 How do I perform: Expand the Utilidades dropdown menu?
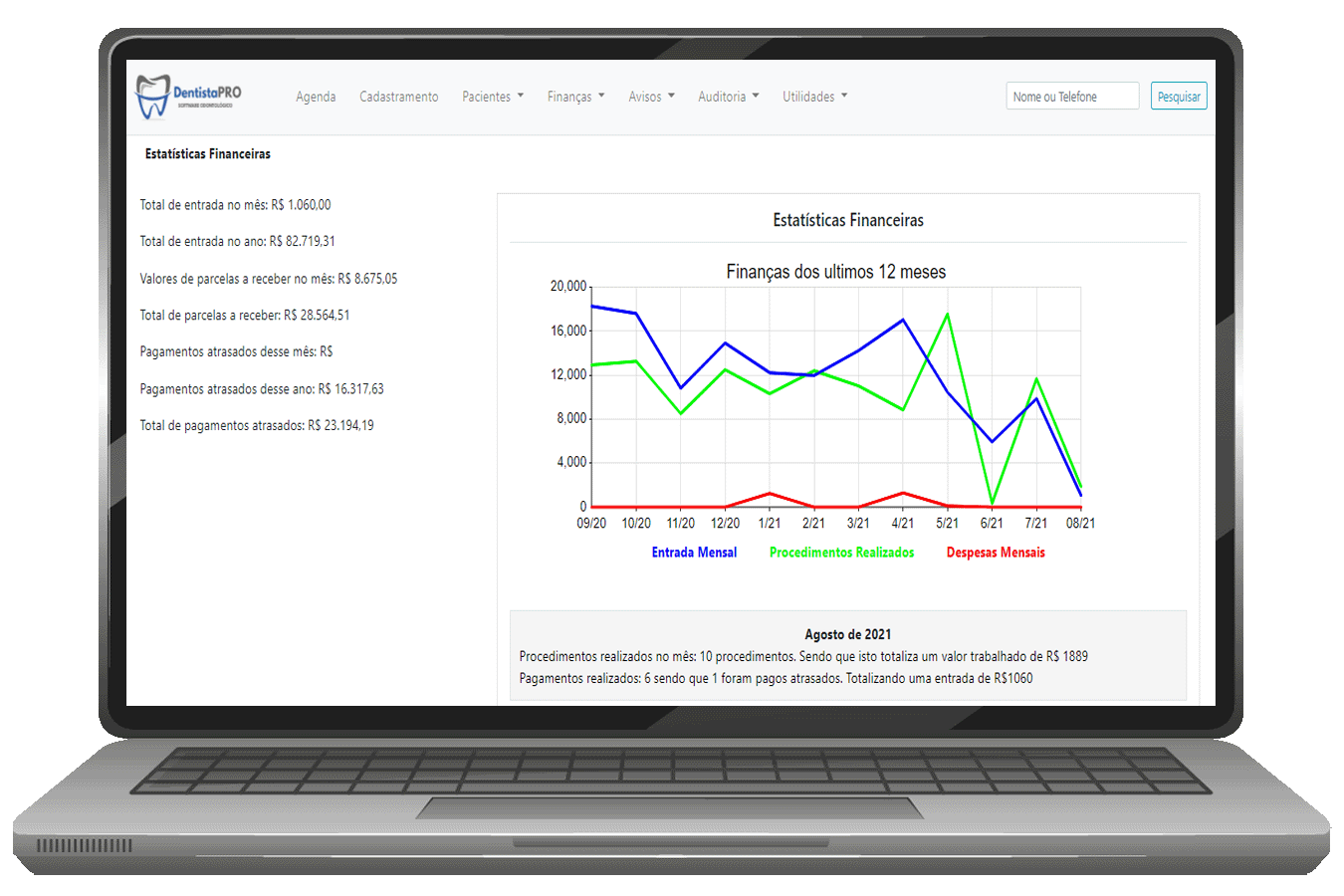click(814, 97)
